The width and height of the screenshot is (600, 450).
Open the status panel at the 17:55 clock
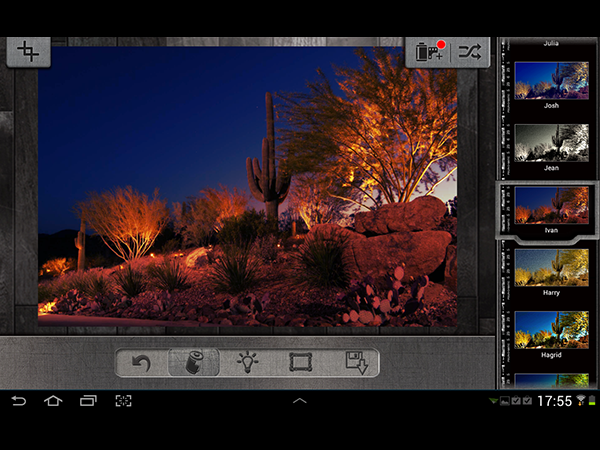point(553,401)
